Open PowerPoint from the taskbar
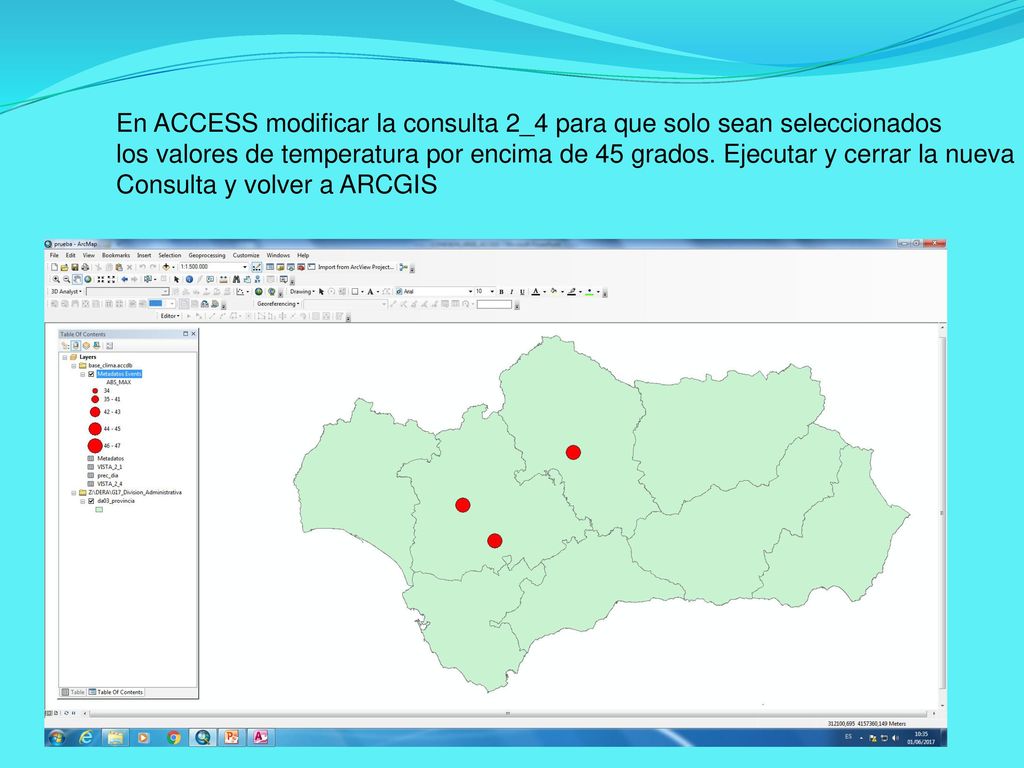The width and height of the screenshot is (1024, 768). pyautogui.click(x=231, y=737)
